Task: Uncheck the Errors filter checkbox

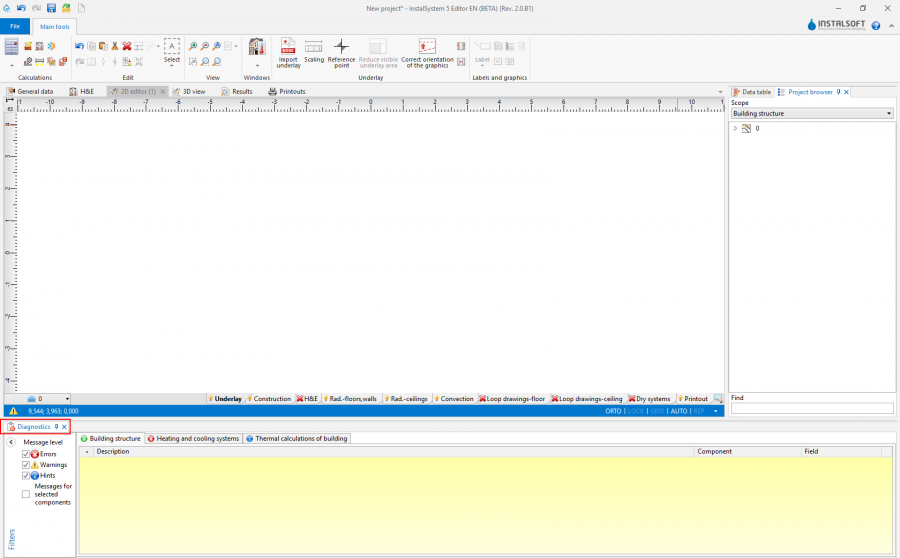Action: coord(26,454)
